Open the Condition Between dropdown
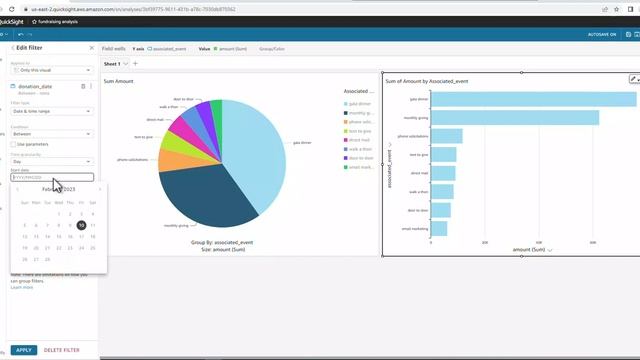Image resolution: width=640 pixels, height=360 pixels. [x=52, y=134]
